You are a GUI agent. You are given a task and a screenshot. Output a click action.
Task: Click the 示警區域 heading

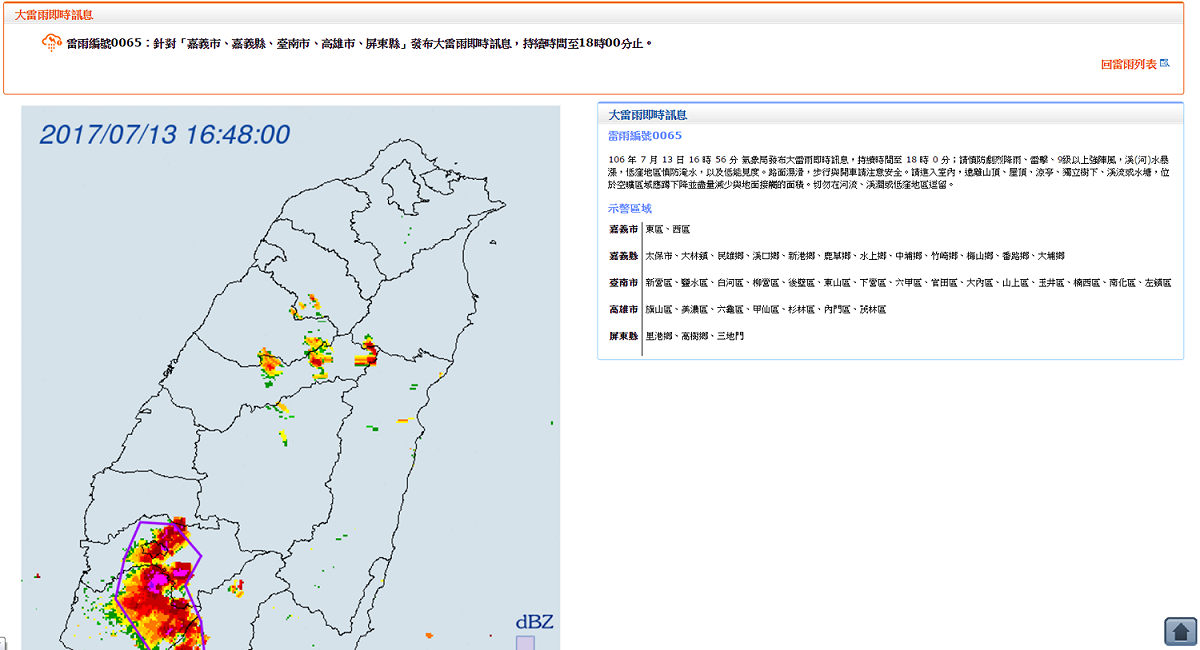tap(630, 208)
